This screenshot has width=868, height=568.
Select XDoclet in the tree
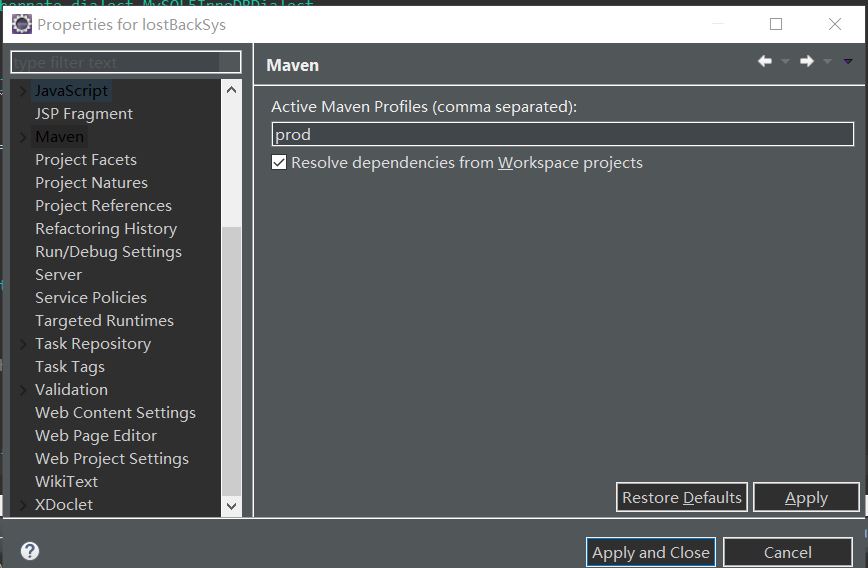click(64, 505)
